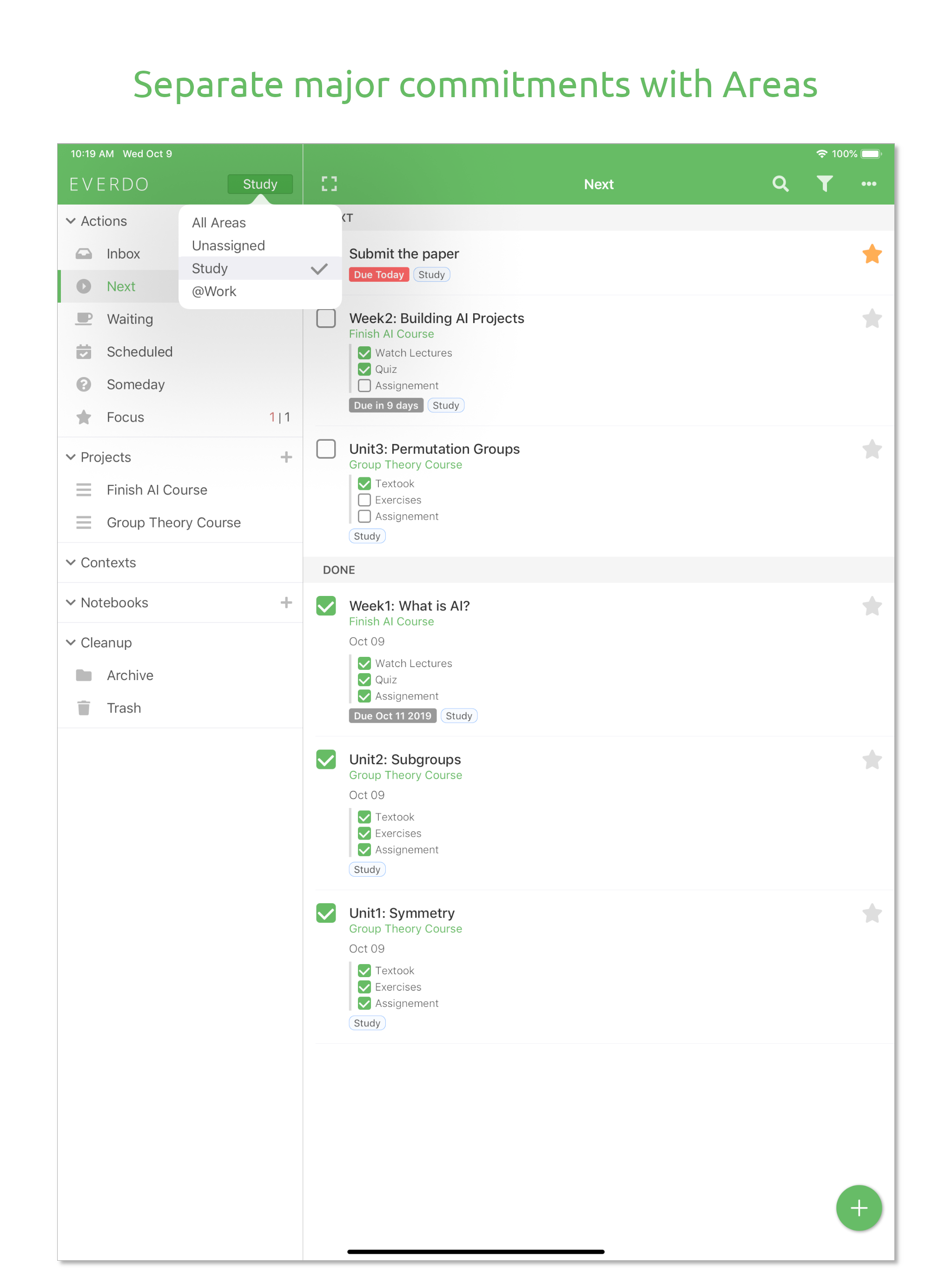
Task: Collapse the Actions section chevron
Action: pyautogui.click(x=71, y=222)
